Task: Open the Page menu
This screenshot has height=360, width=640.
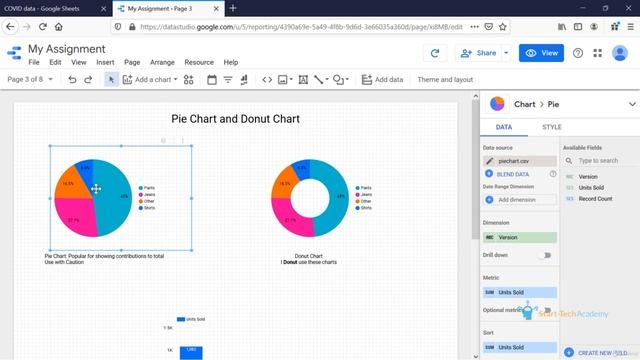Action: [132, 62]
